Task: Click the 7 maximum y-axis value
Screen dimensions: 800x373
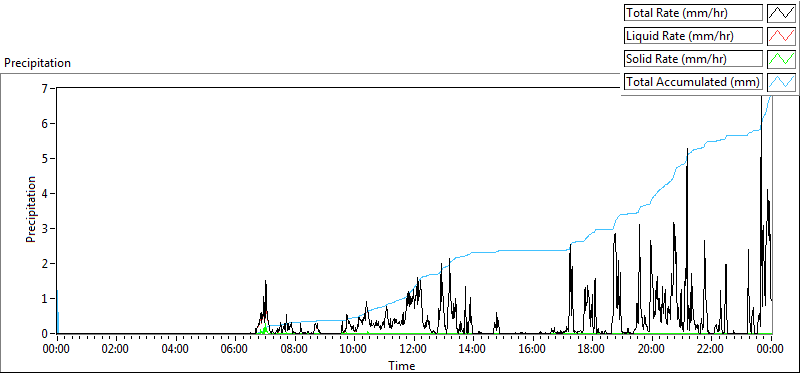Action: (51, 88)
